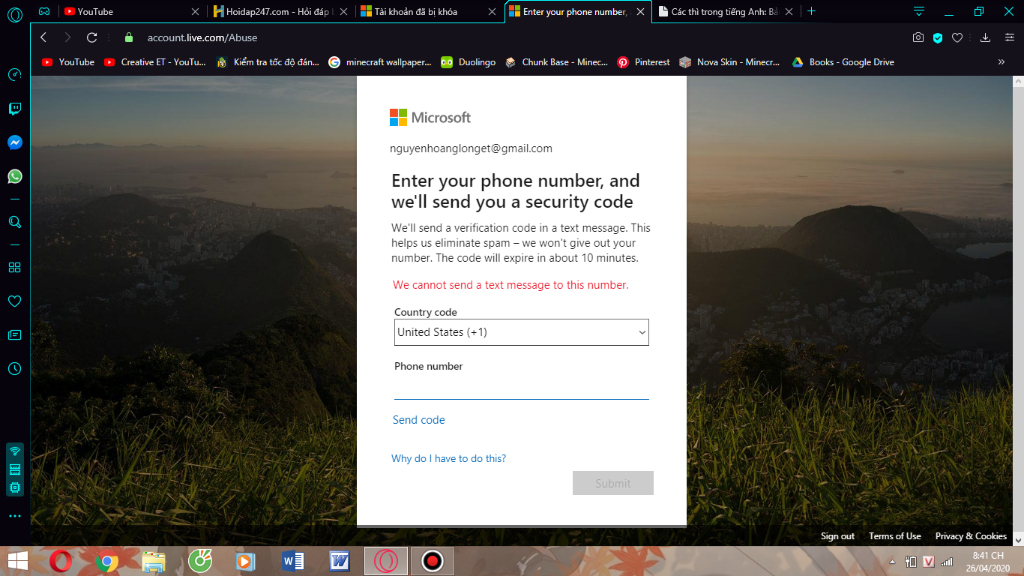The height and width of the screenshot is (576, 1024).
Task: Click the site security padlock icon
Action: (x=129, y=38)
